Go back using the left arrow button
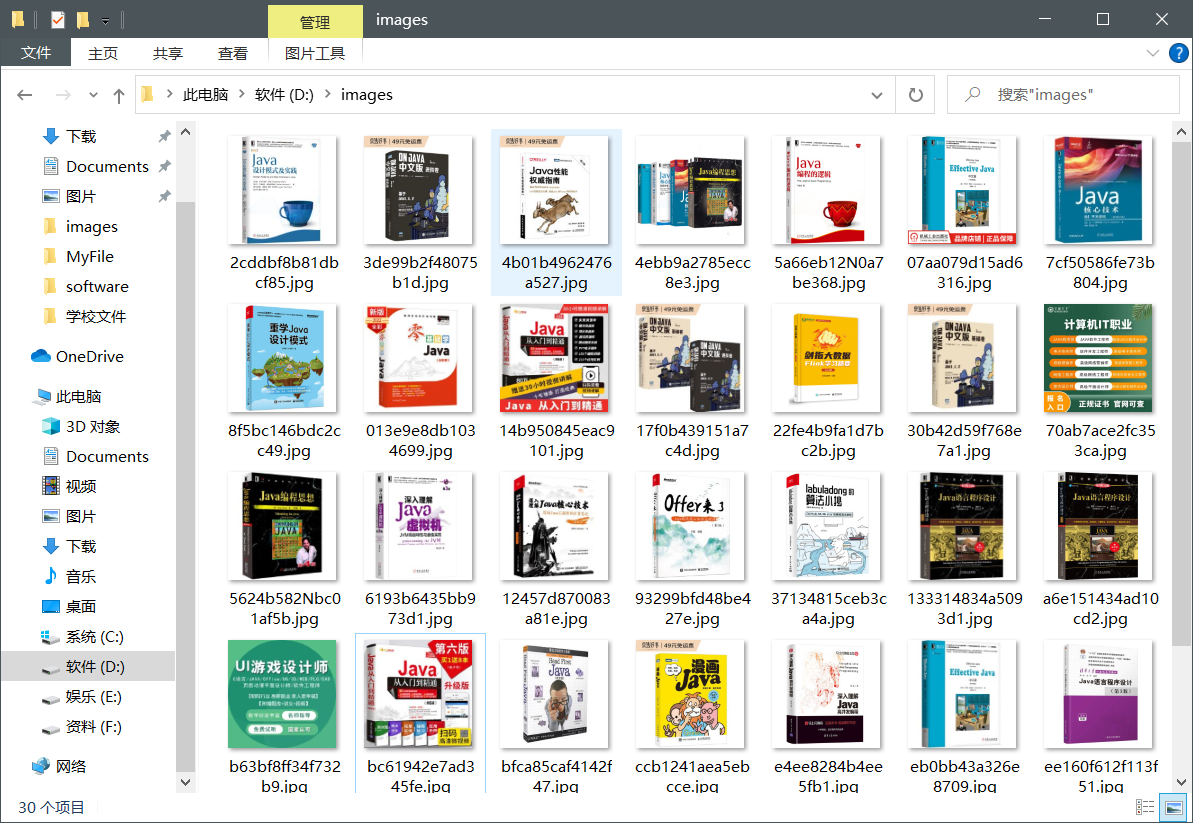Viewport: 1193px width, 823px height. pos(24,95)
